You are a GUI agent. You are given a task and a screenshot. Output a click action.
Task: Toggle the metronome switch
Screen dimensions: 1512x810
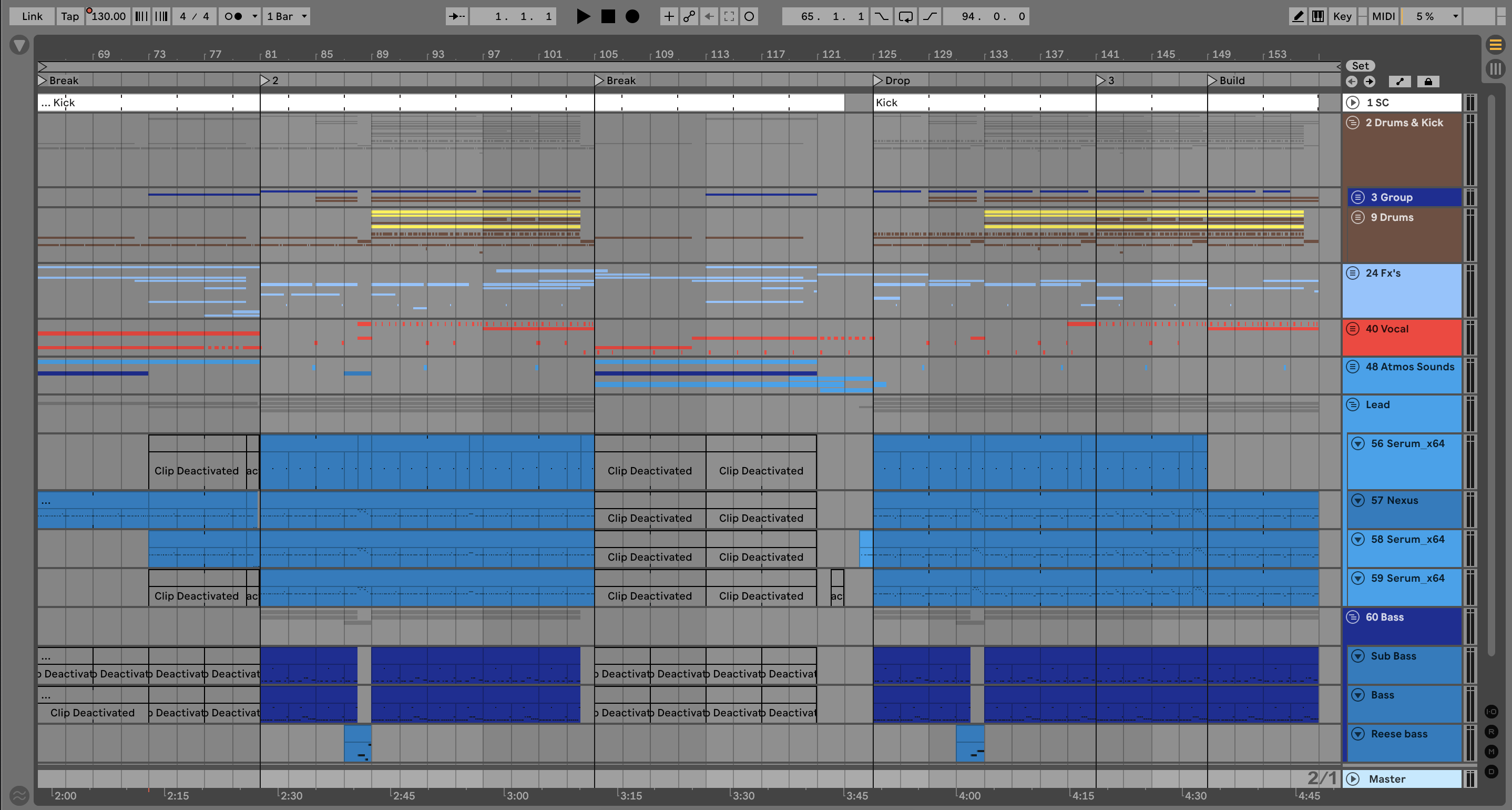click(x=233, y=16)
